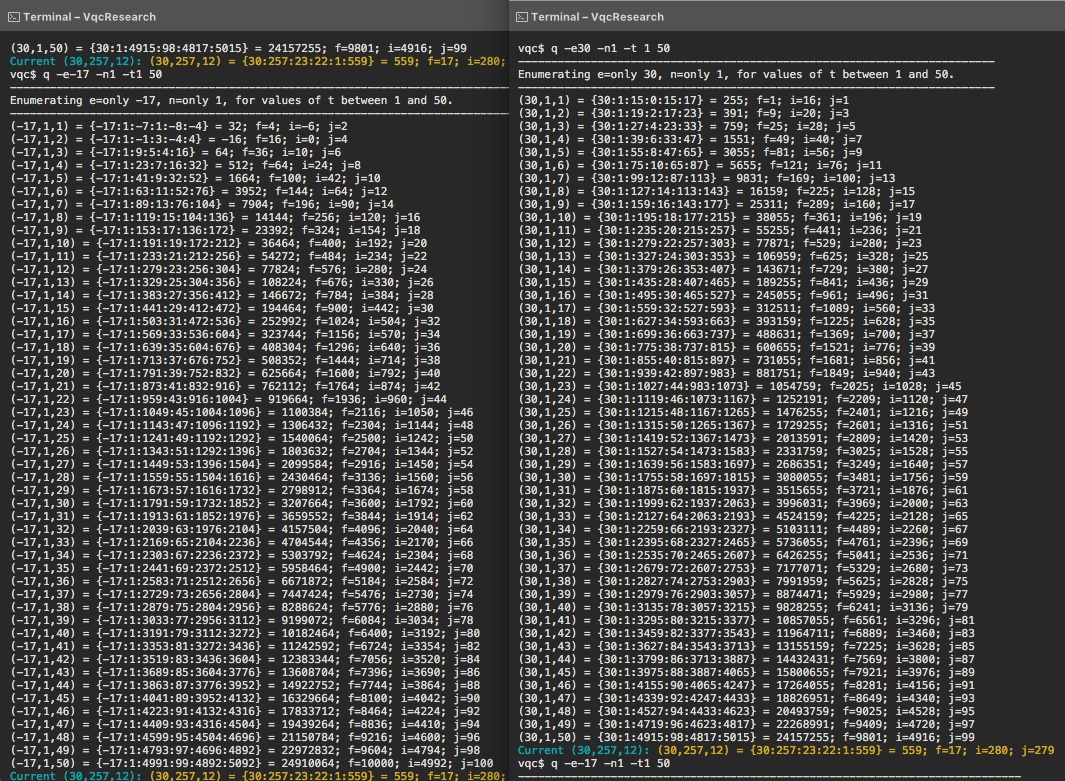
Task: Select the (30,1,40) row showing 9828255
Action: (x=742, y=607)
